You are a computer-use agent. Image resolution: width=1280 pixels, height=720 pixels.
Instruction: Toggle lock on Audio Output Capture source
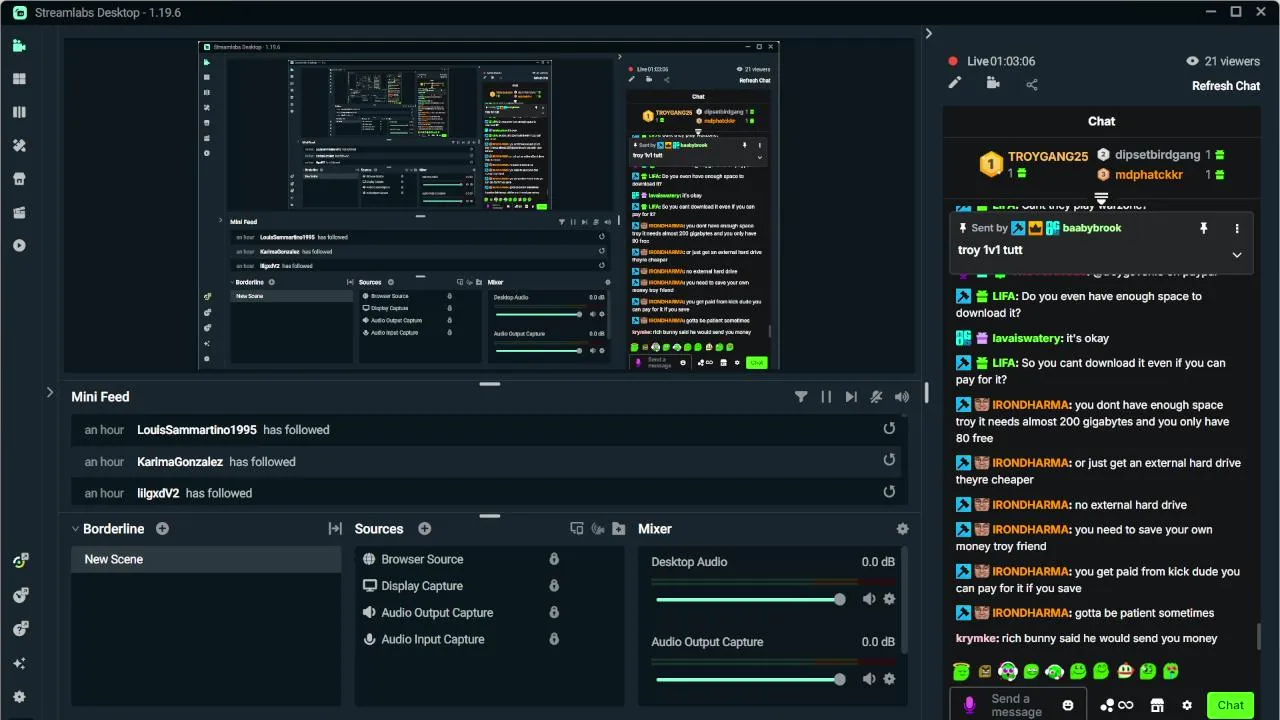point(554,612)
